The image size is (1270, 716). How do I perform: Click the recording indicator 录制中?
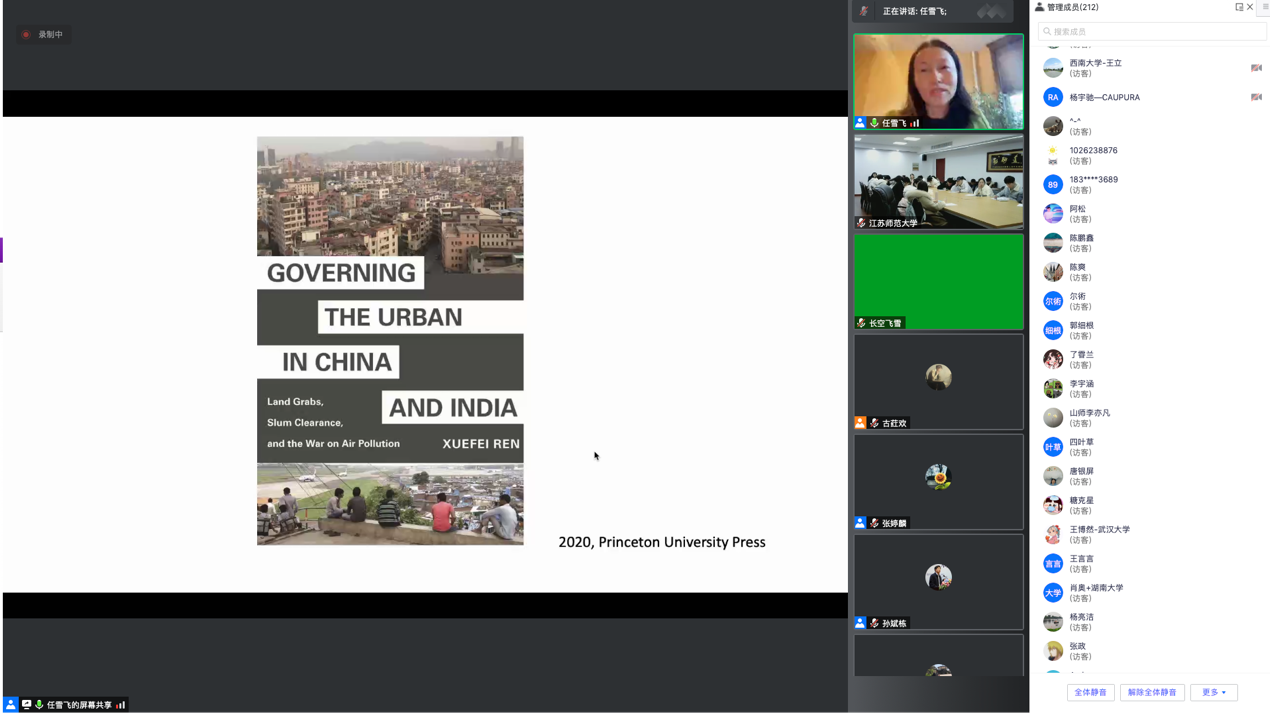pyautogui.click(x=43, y=34)
